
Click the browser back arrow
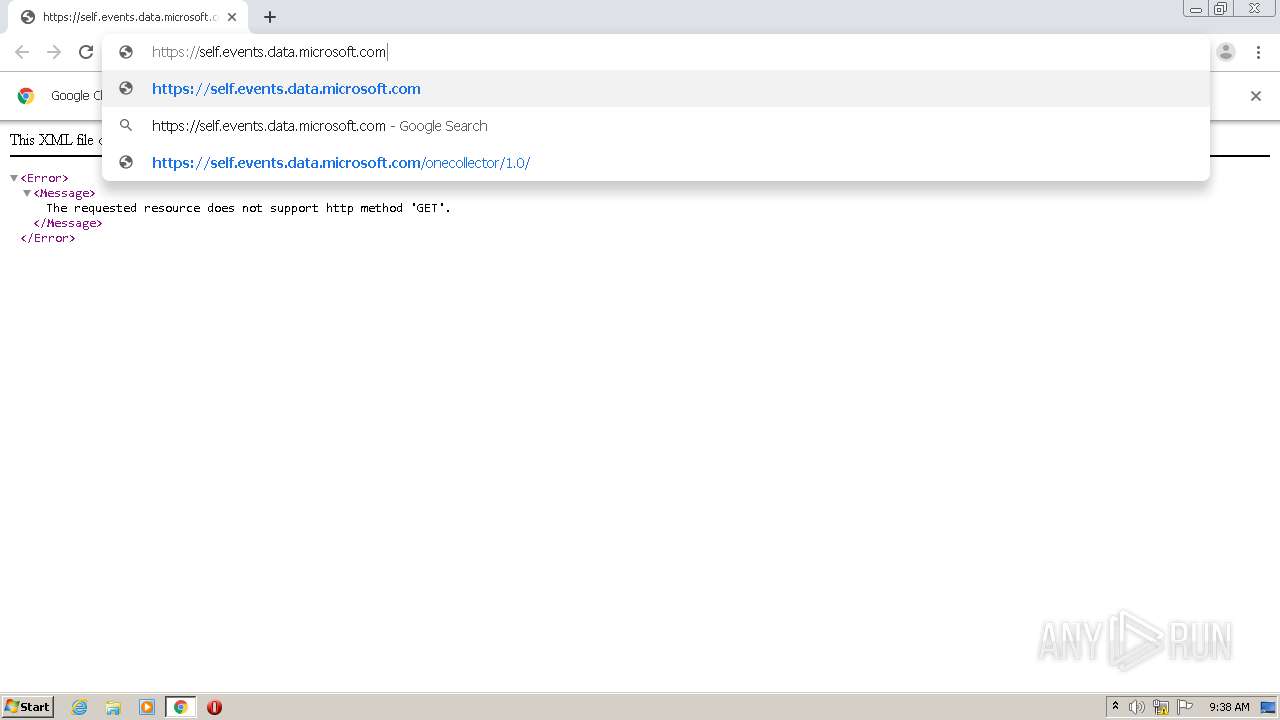[x=22, y=52]
